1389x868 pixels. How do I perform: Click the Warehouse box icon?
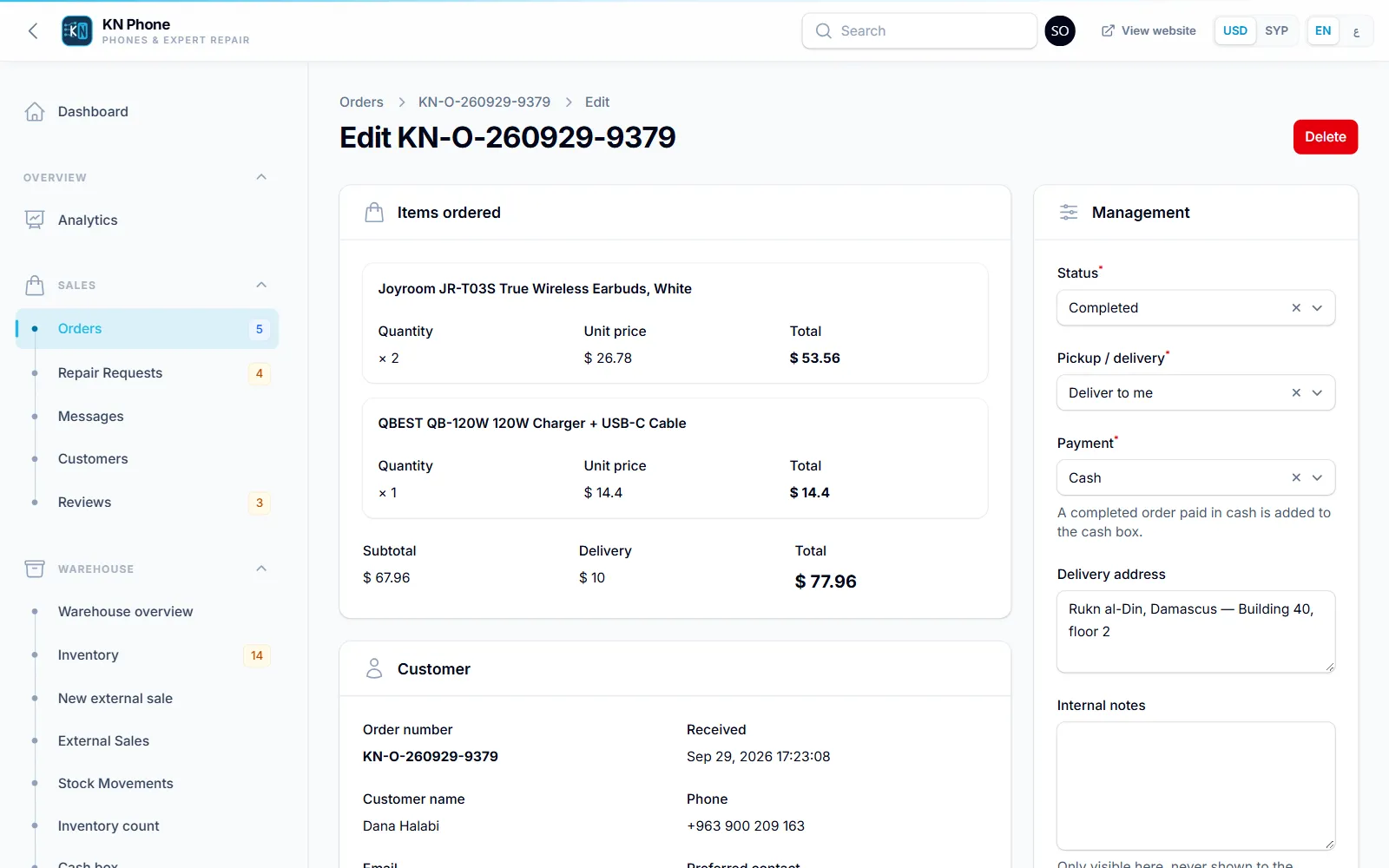pyautogui.click(x=35, y=569)
